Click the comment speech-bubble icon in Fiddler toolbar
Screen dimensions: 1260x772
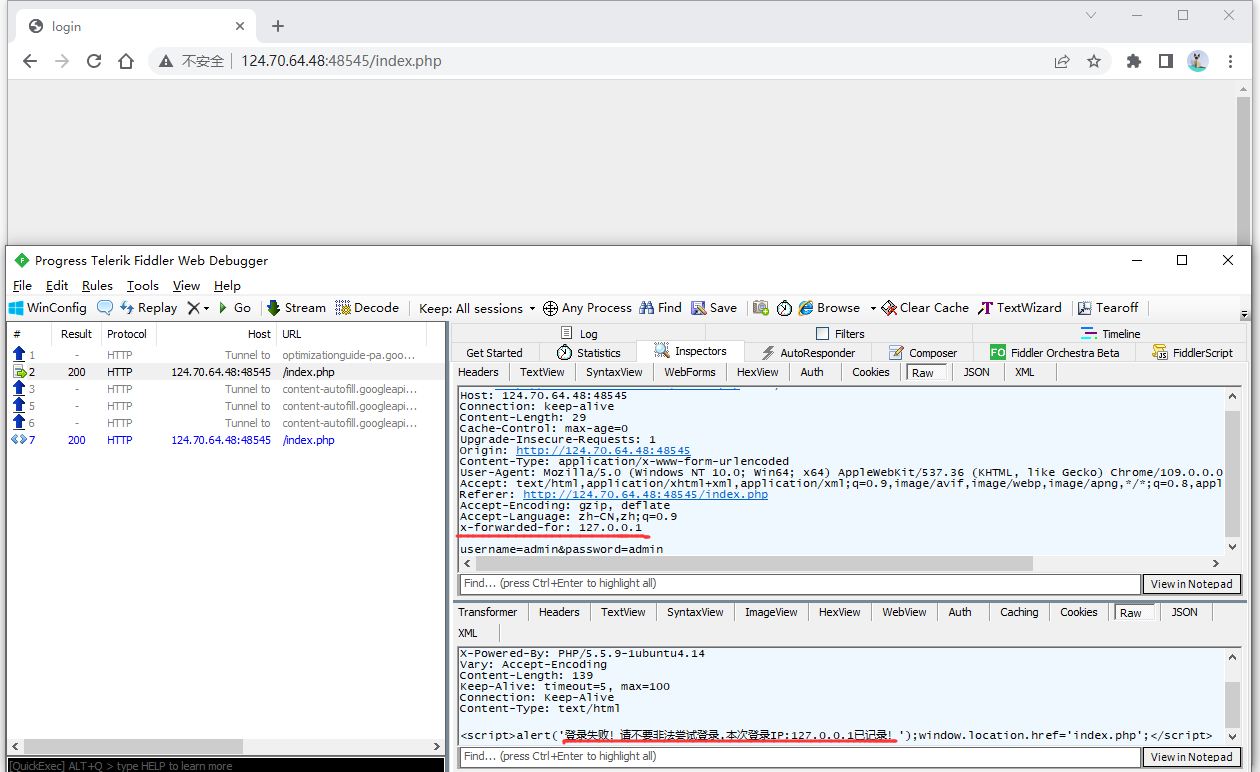click(105, 308)
